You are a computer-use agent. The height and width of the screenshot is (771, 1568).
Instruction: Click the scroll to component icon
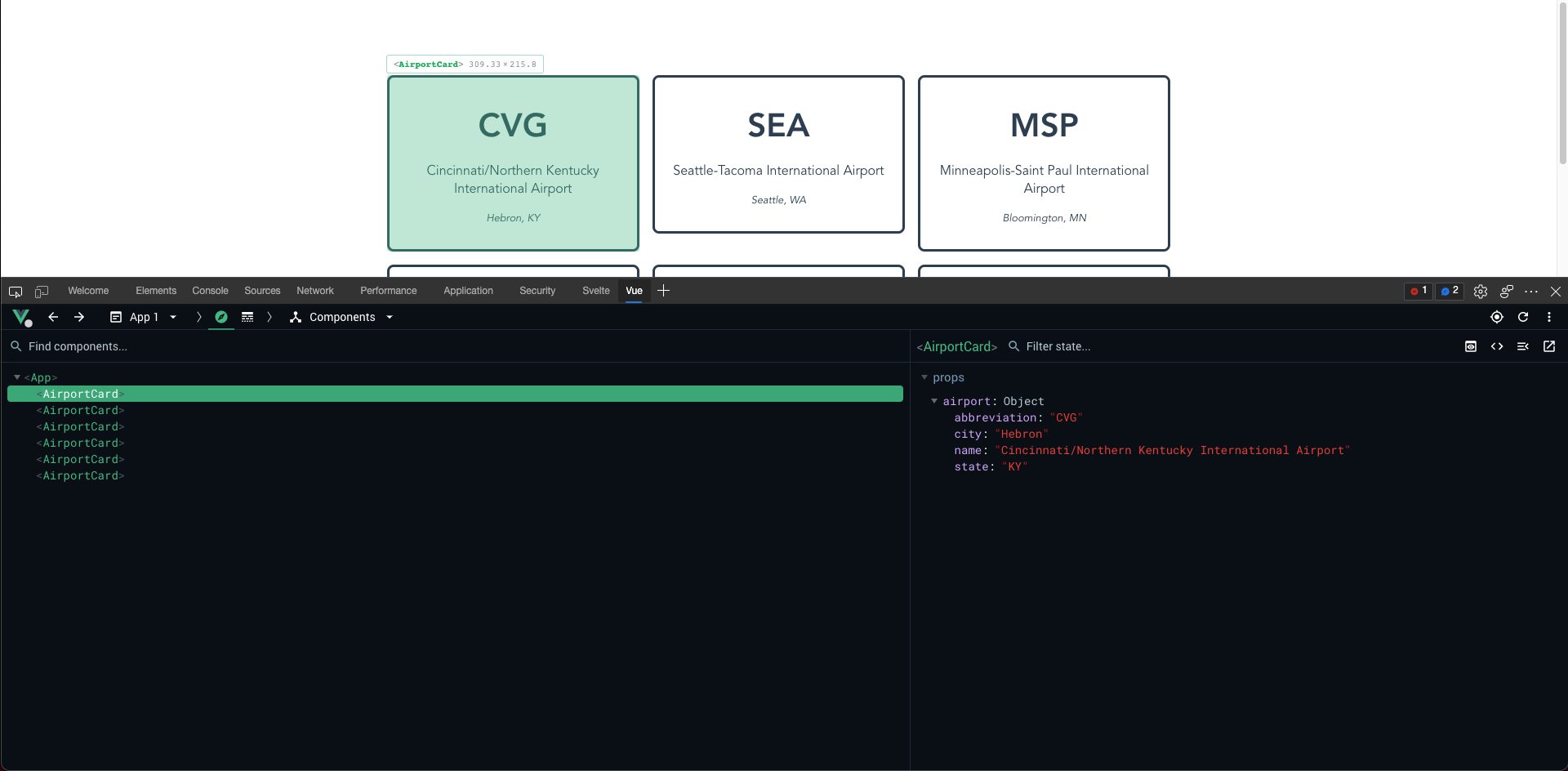pyautogui.click(x=1471, y=346)
